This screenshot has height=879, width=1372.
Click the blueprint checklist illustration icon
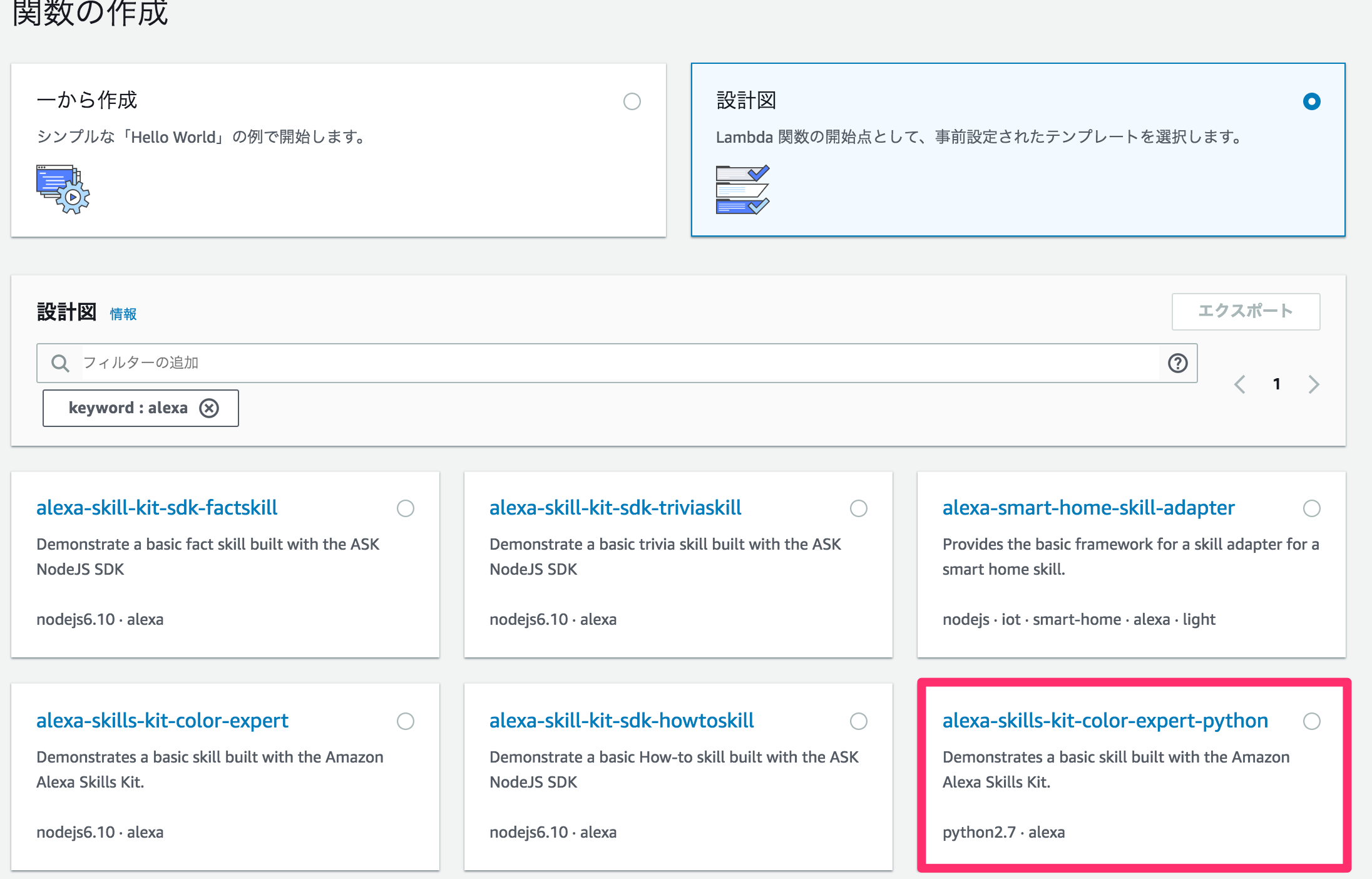click(x=742, y=190)
